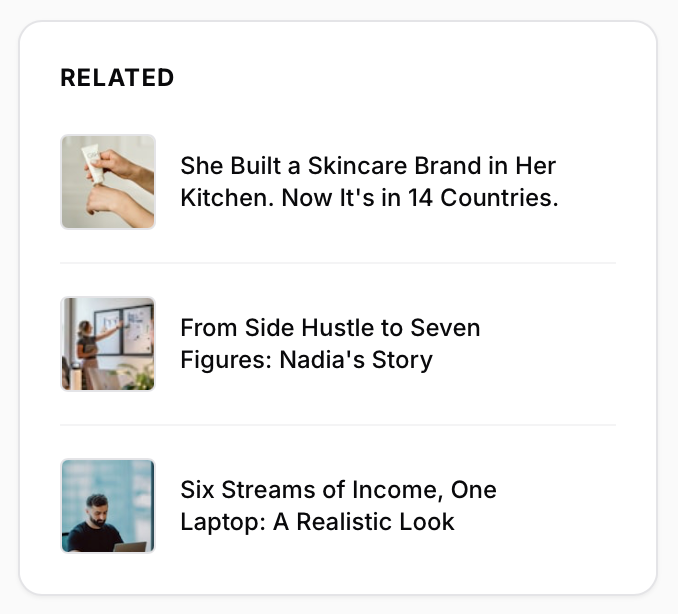678x614 pixels.
Task: Click the RELATED section heading
Action: point(117,78)
